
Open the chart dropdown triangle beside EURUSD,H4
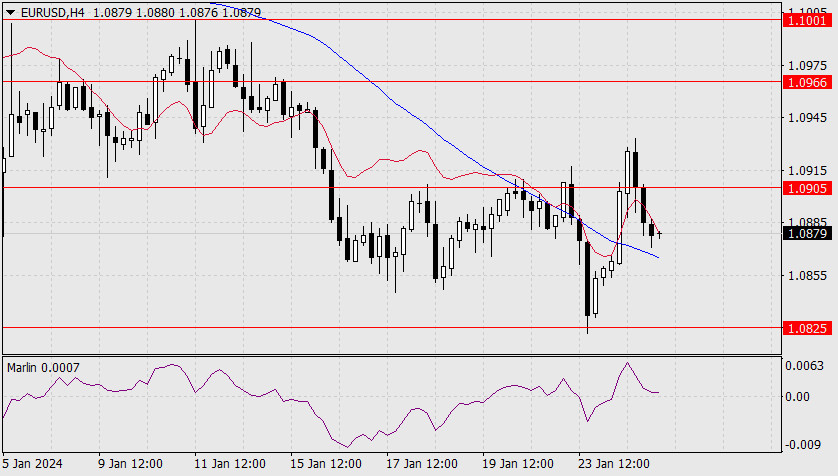click(11, 12)
